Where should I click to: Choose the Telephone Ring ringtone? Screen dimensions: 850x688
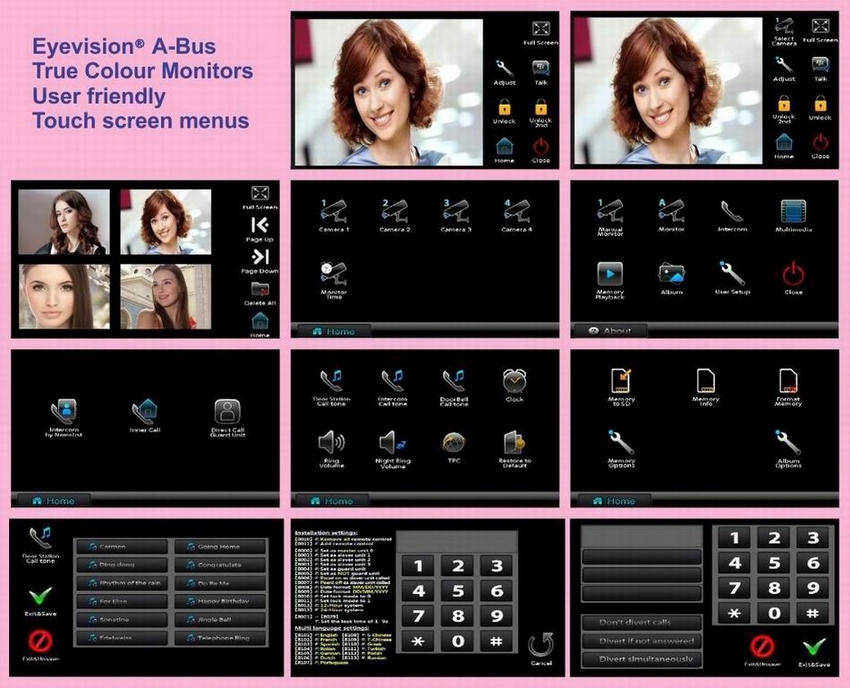click(220, 638)
